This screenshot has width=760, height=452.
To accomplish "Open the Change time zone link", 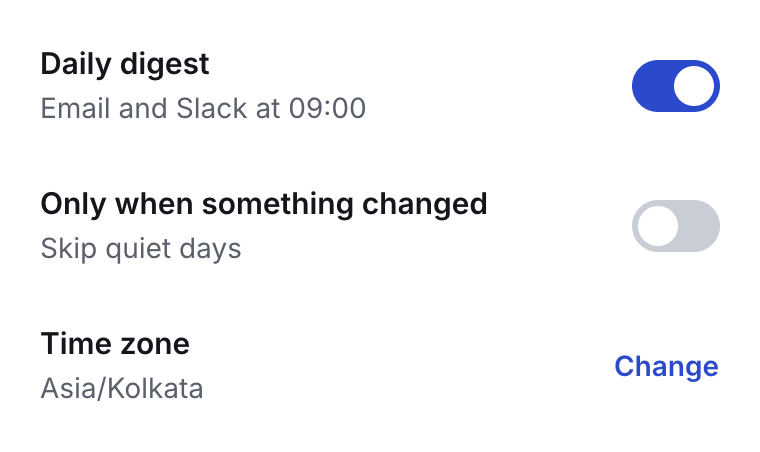I will [666, 366].
